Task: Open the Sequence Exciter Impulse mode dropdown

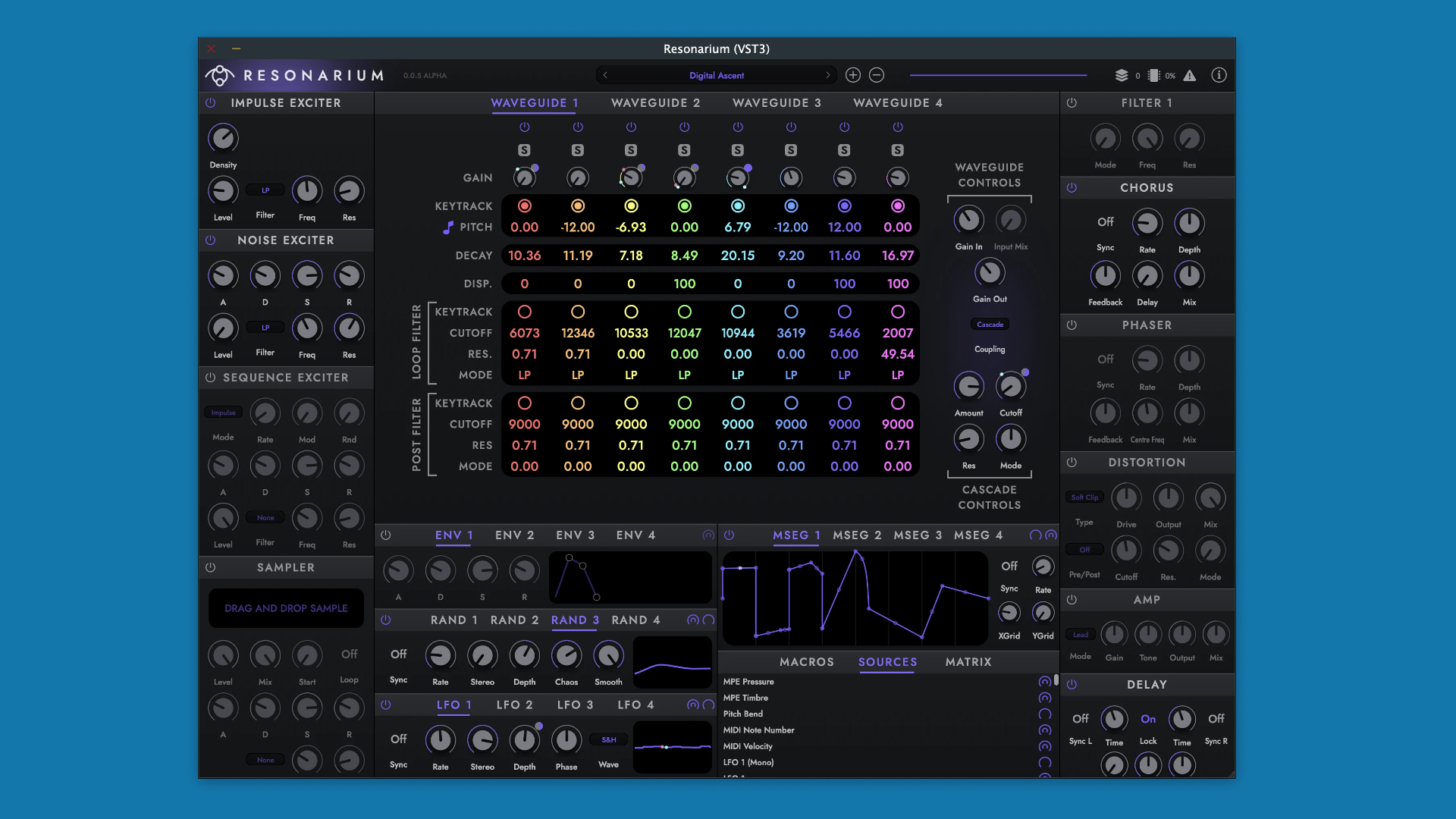Action: [x=223, y=413]
